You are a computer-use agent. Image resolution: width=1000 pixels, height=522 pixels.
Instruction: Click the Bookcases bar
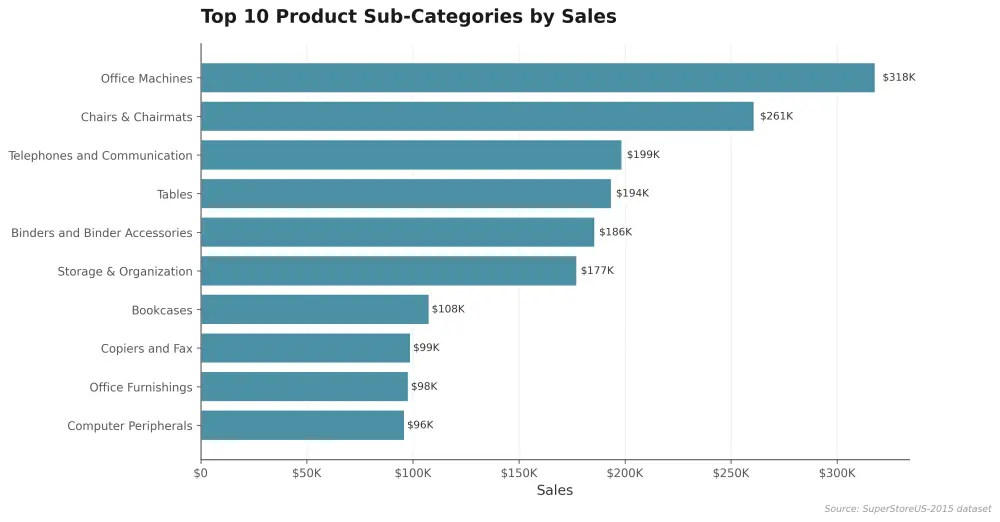pos(314,309)
